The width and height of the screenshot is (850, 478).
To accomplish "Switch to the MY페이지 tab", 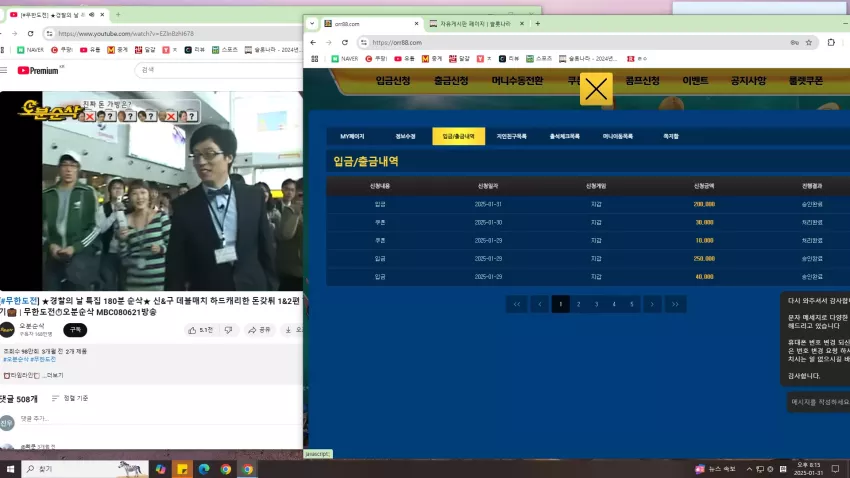I will point(352,137).
